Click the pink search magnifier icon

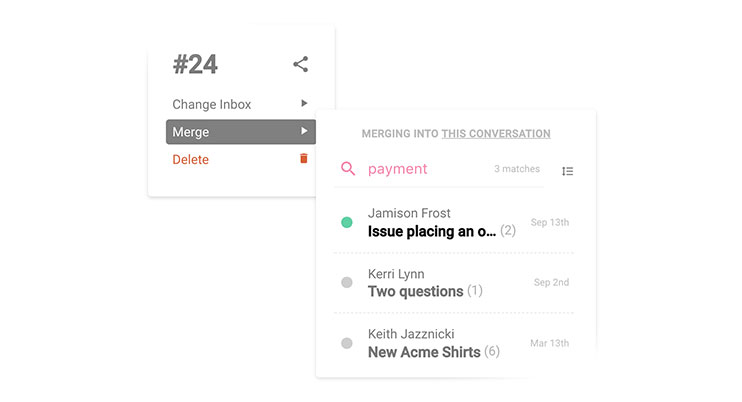point(348,168)
